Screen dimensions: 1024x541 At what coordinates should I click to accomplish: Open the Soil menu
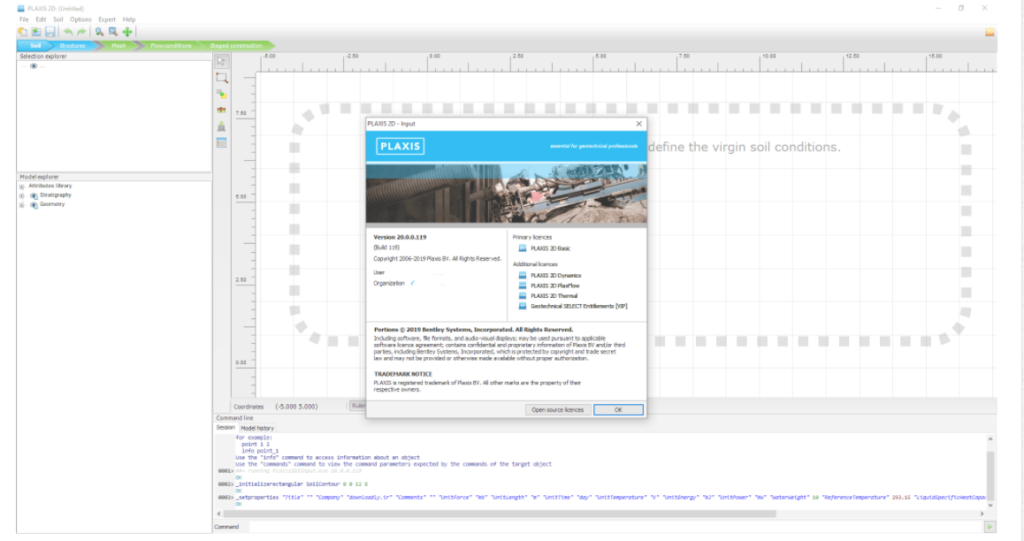click(x=58, y=20)
